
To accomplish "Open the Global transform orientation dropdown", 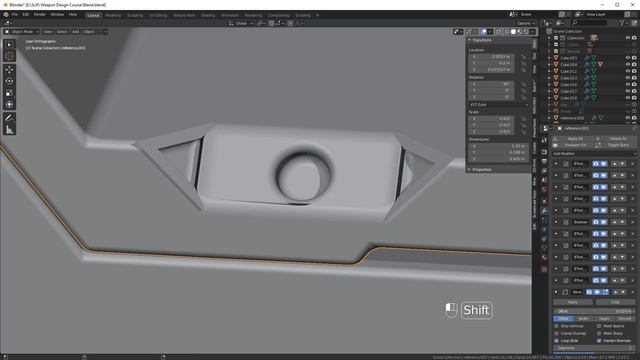I will [x=241, y=23].
